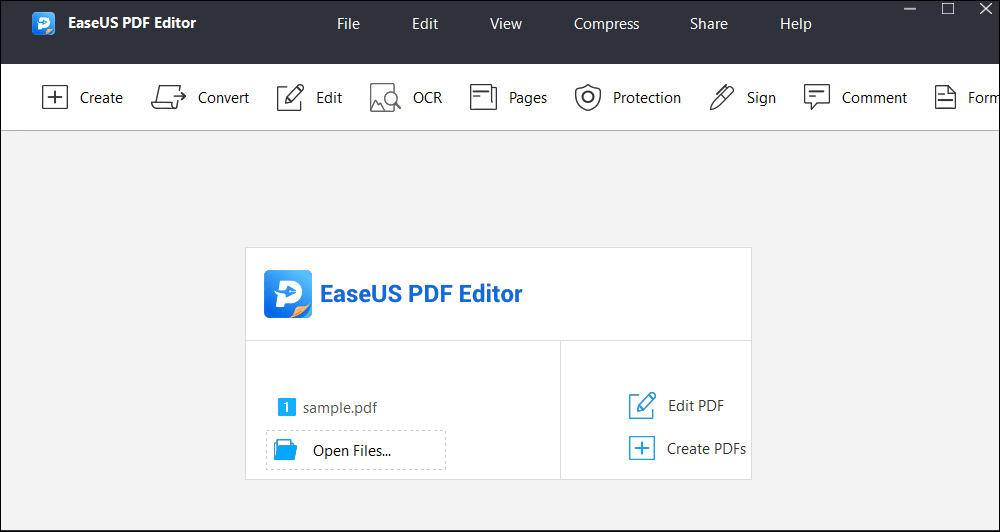The width and height of the screenshot is (1000, 532).
Task: Open the Share menu
Action: [x=709, y=24]
